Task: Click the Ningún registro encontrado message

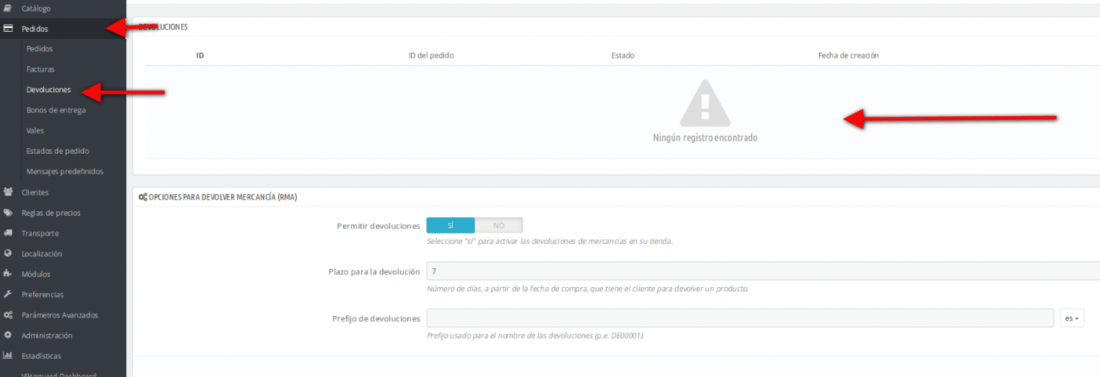Action: tap(705, 138)
